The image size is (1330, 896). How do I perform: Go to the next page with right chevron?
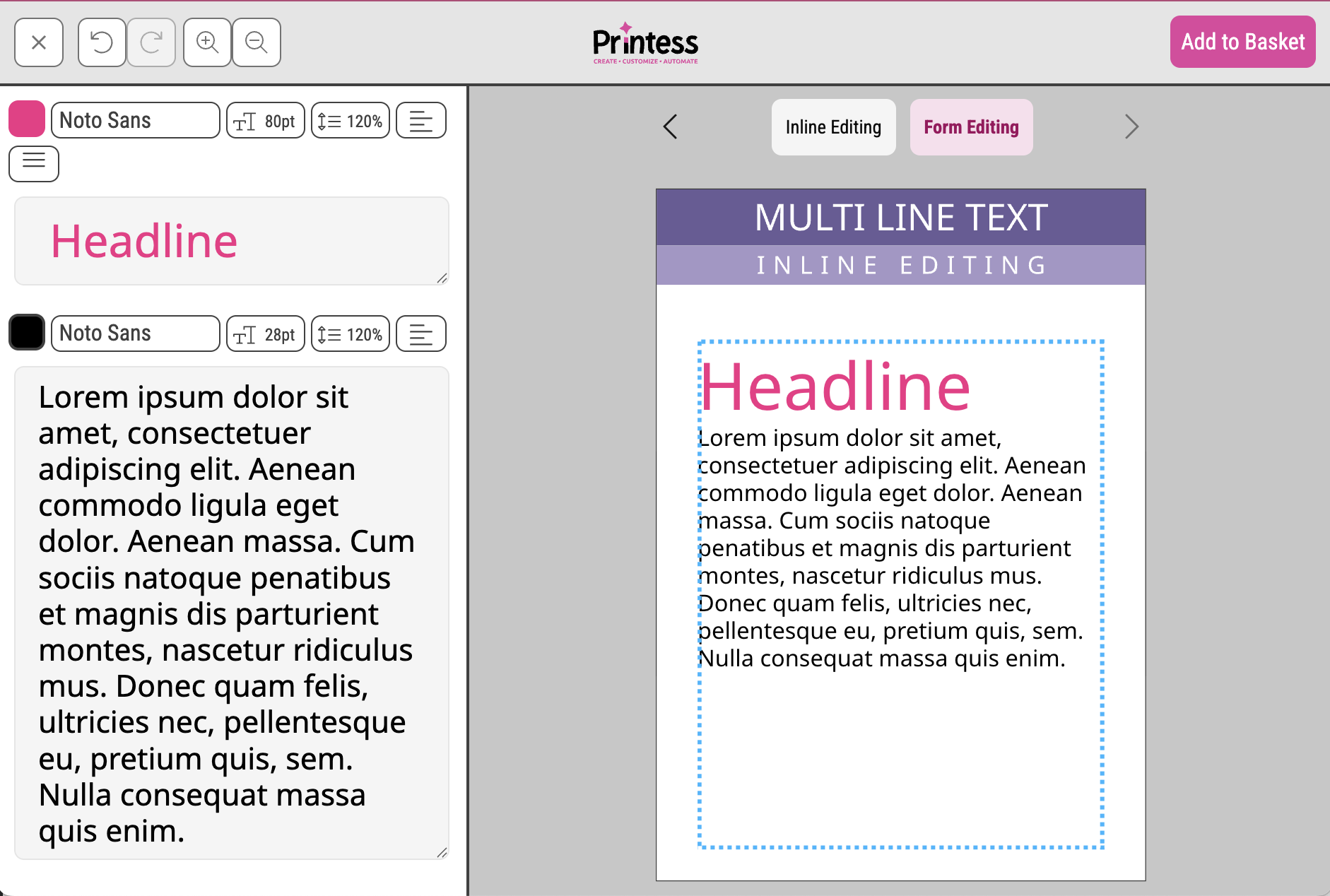coord(1131,127)
